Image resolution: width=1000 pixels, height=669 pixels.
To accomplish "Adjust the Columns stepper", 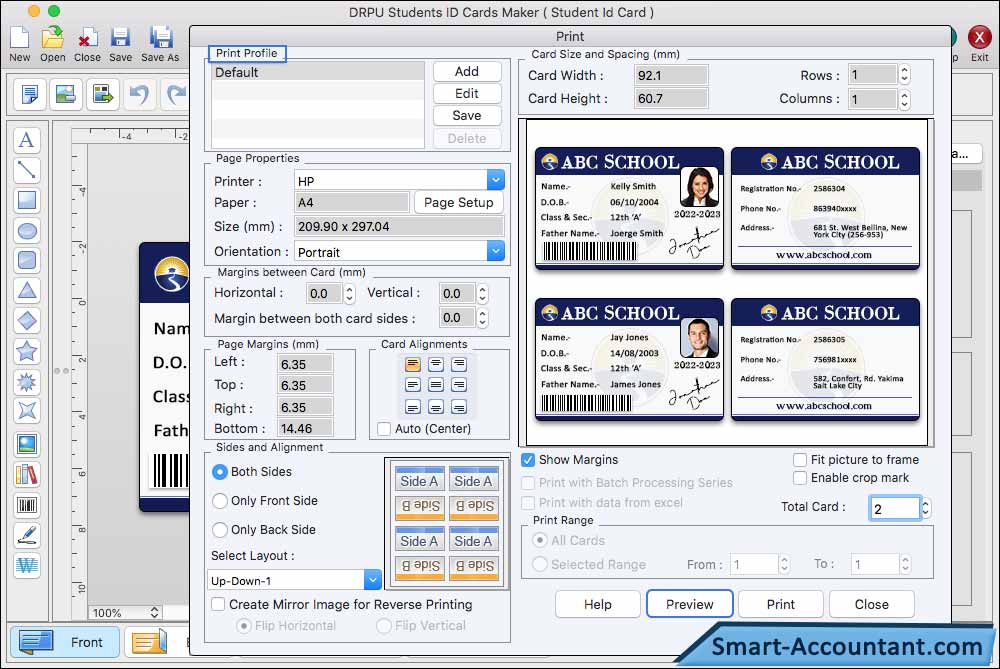I will [904, 99].
